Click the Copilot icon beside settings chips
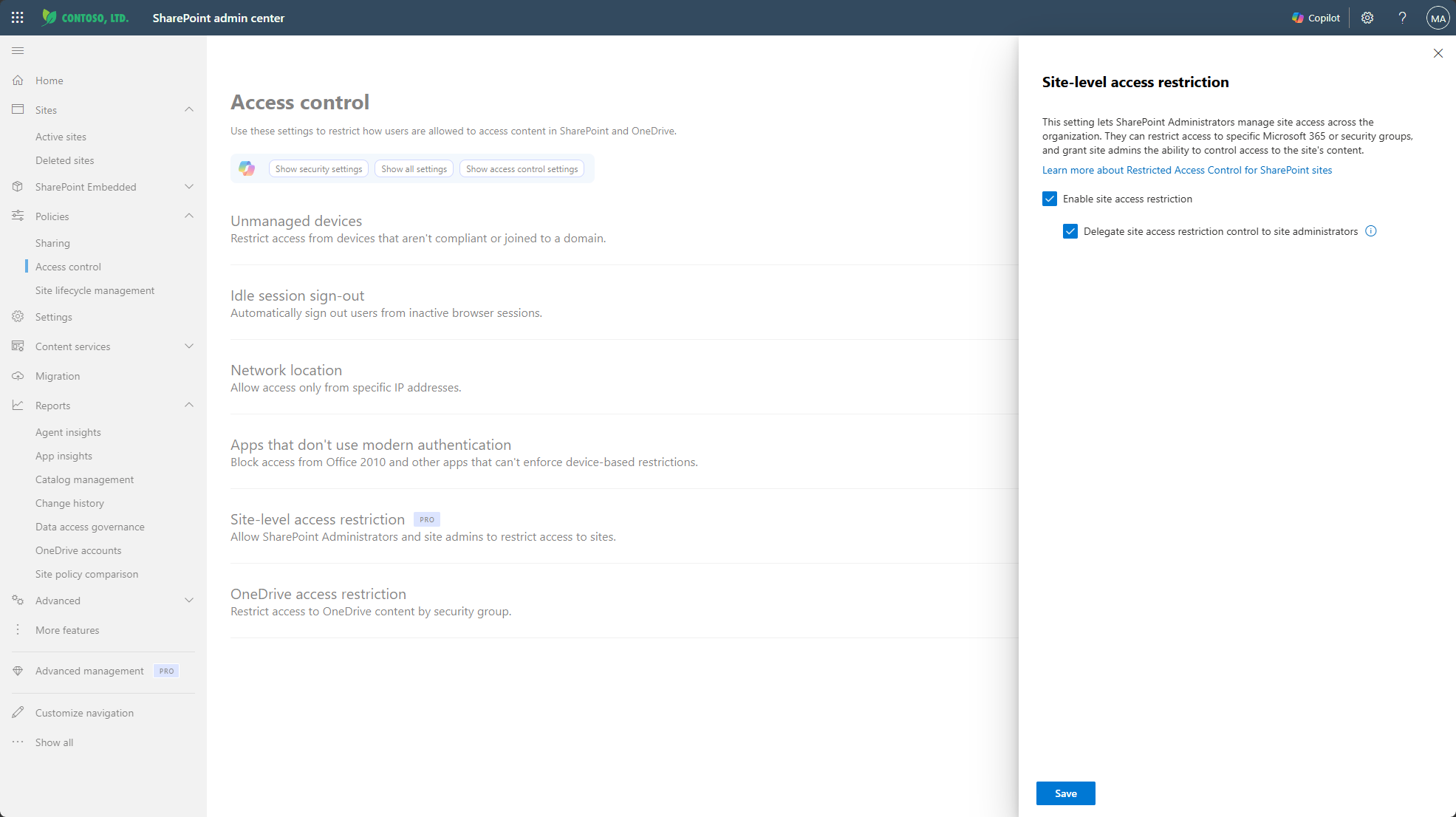 click(x=247, y=168)
